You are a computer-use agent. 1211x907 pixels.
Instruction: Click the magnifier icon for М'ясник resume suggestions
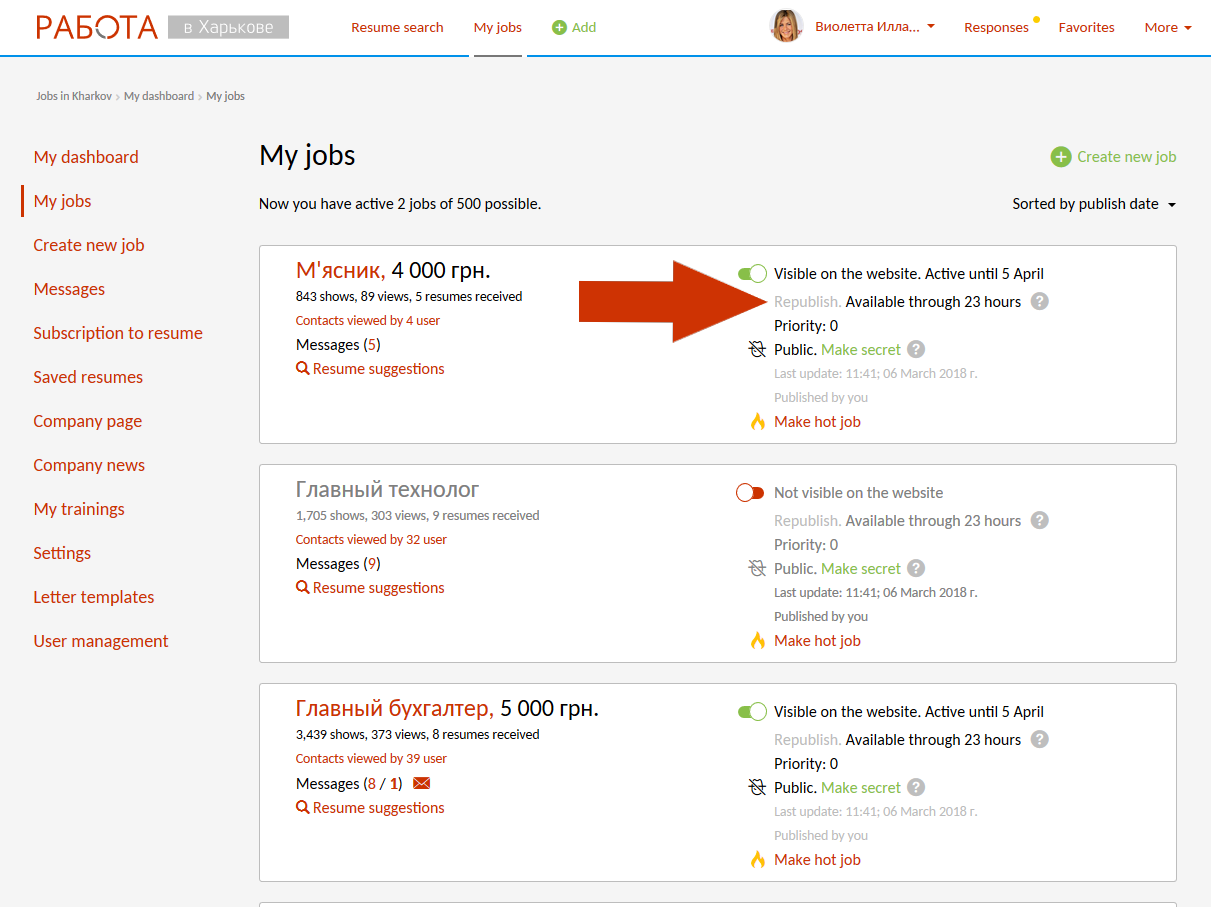tap(303, 369)
